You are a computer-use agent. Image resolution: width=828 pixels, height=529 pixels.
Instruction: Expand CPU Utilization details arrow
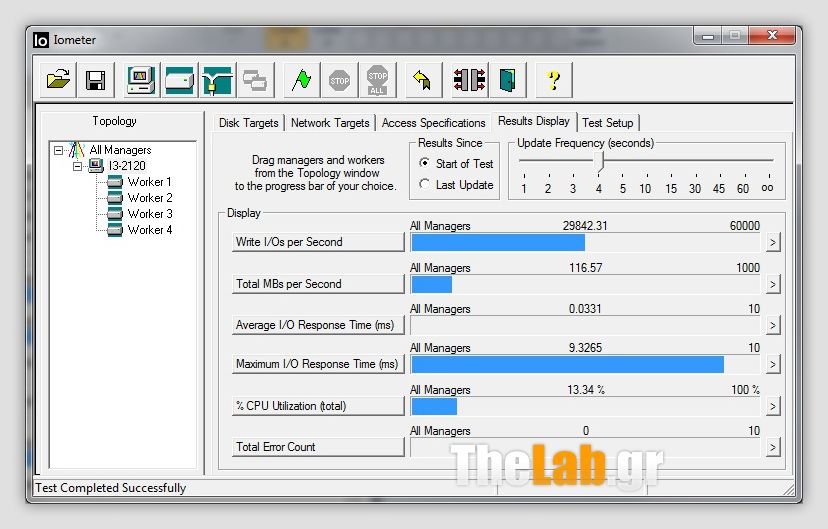(773, 406)
